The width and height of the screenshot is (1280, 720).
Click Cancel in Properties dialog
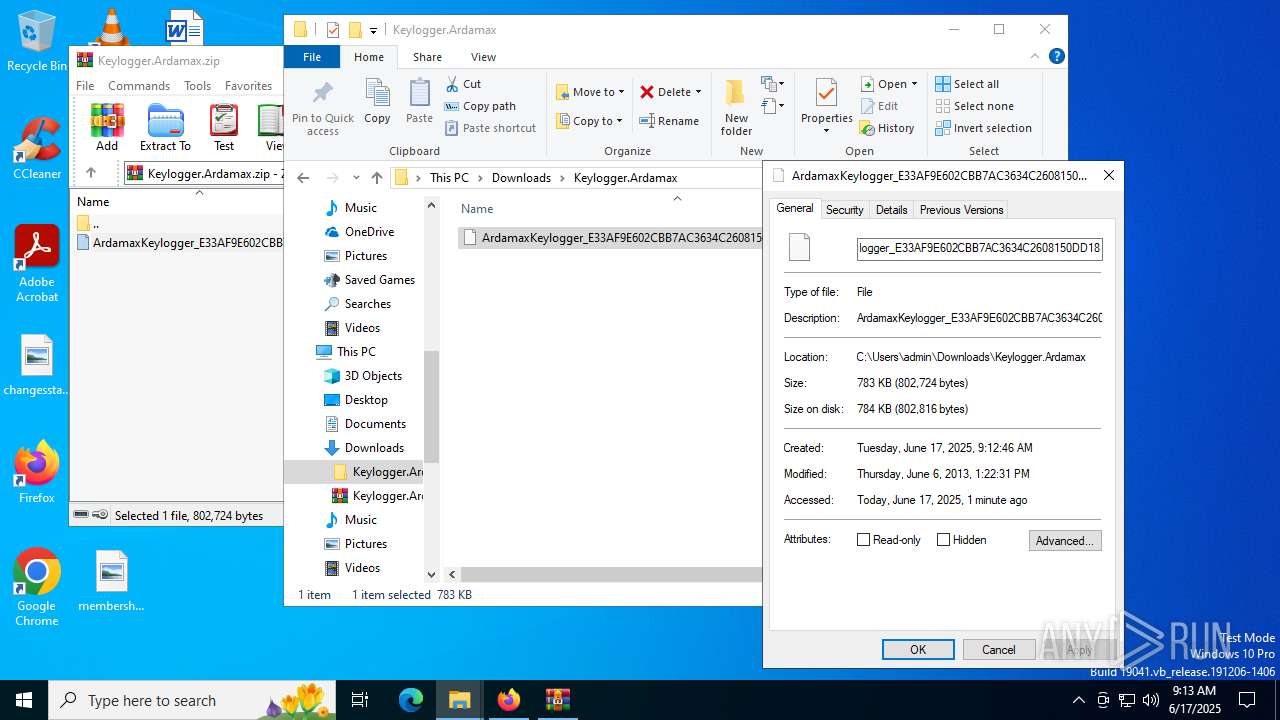998,650
